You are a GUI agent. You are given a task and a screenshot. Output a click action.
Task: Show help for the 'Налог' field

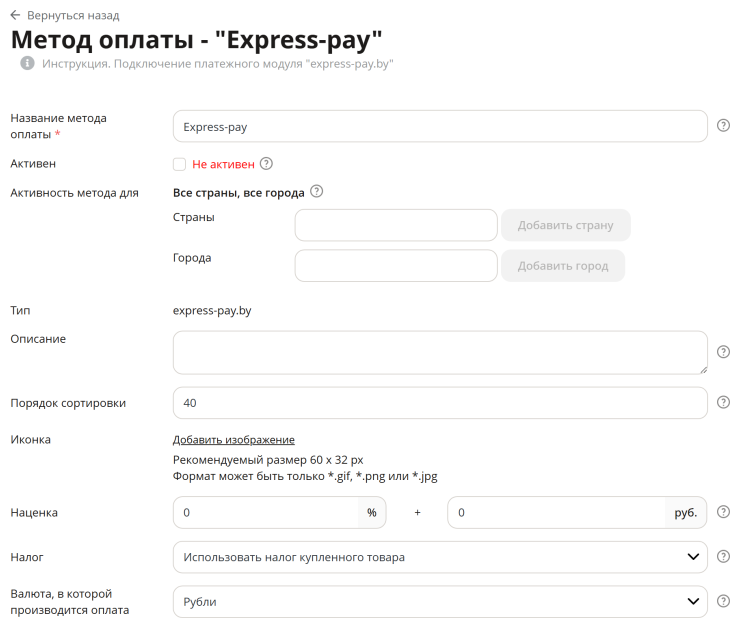pyautogui.click(x=723, y=557)
